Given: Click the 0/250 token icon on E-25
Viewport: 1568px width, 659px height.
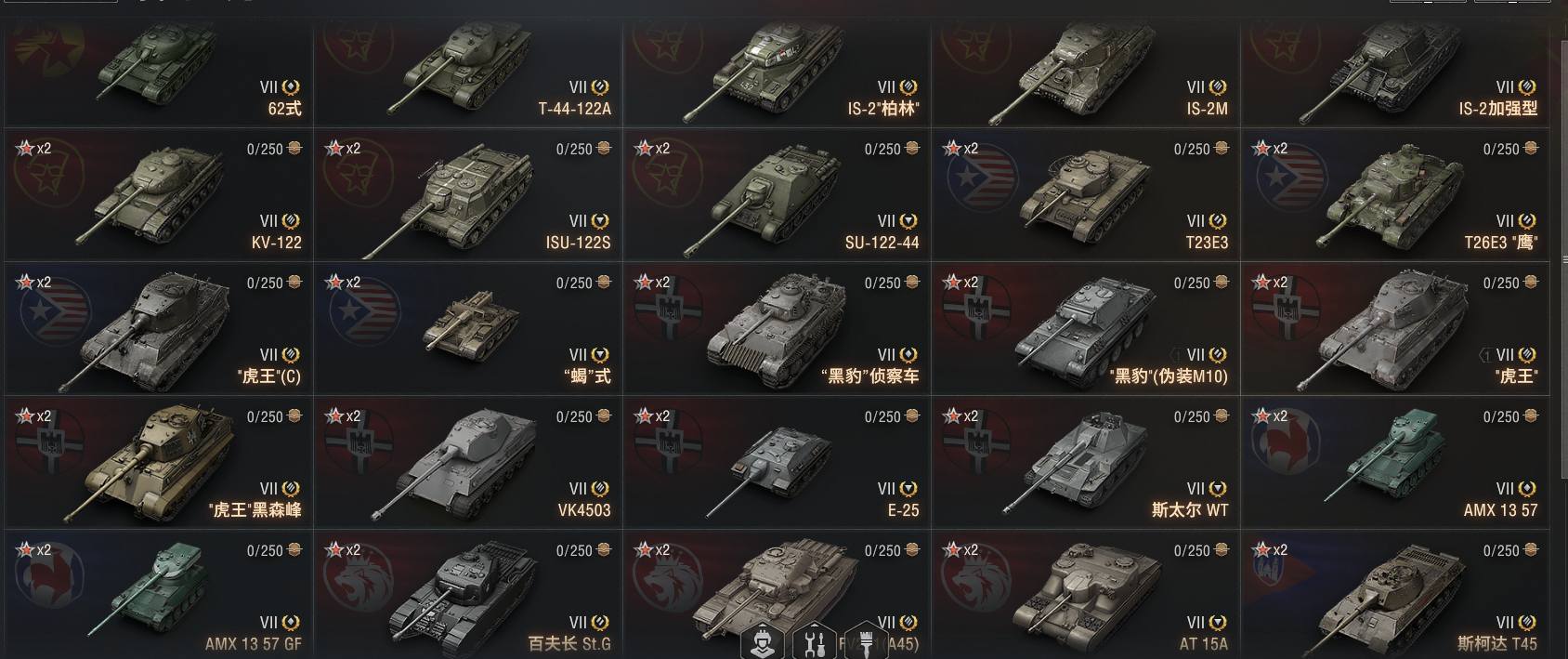Looking at the screenshot, I should click(912, 416).
